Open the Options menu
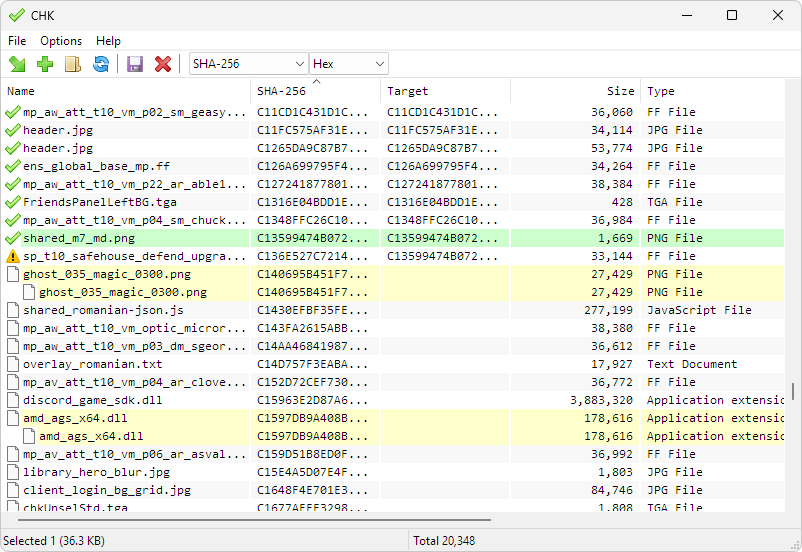This screenshot has width=802, height=552. 61,41
